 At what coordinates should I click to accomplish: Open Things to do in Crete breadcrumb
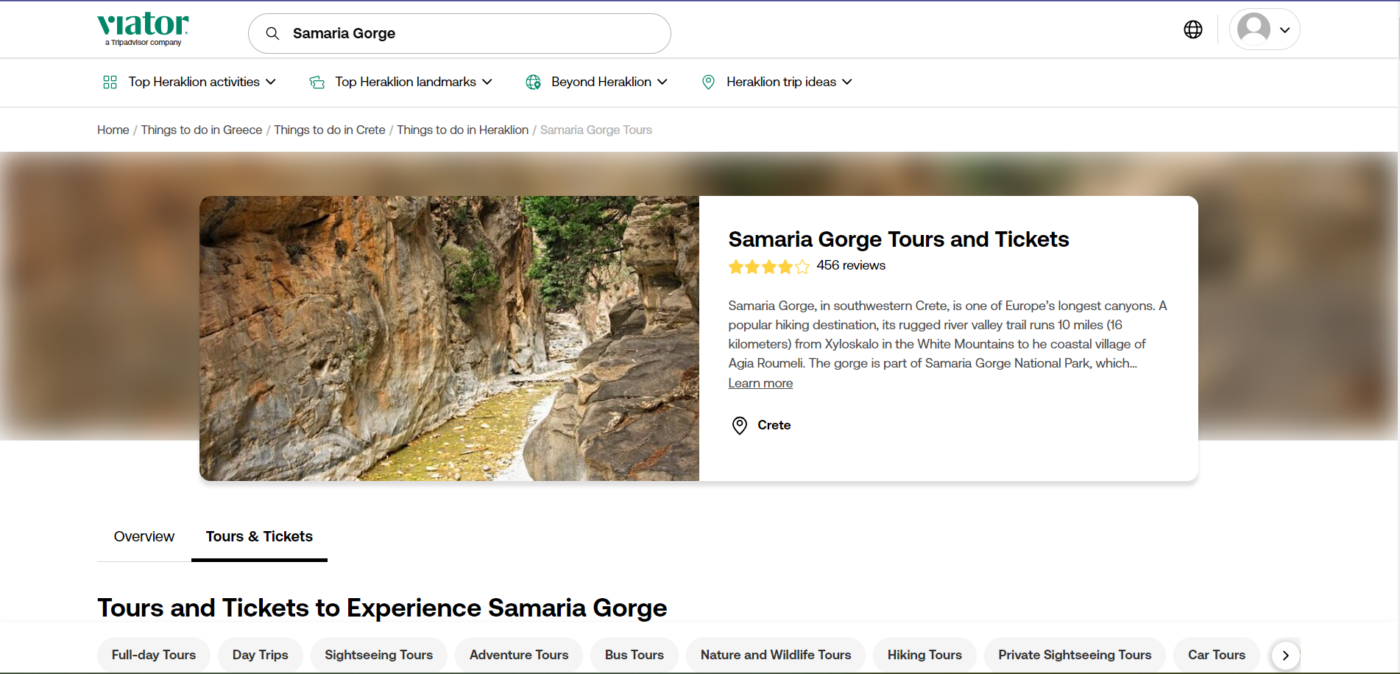pyautogui.click(x=329, y=130)
